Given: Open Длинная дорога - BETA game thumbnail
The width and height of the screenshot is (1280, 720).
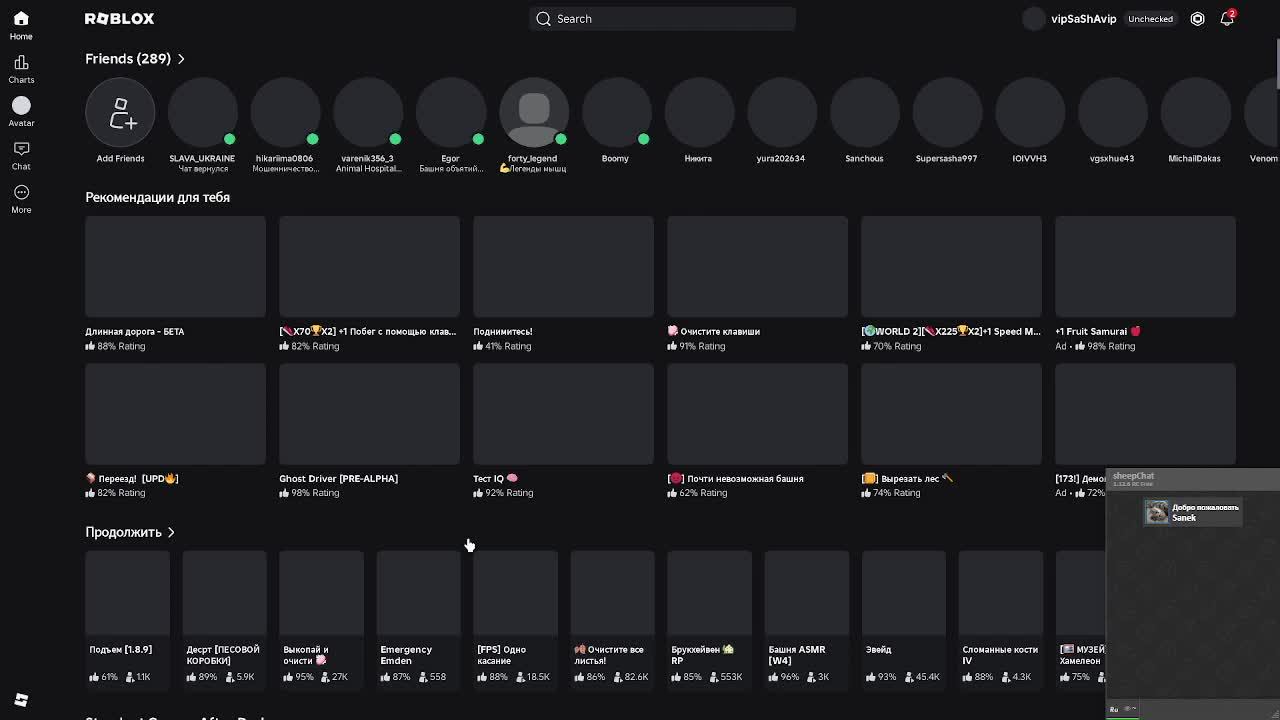Looking at the screenshot, I should (175, 266).
